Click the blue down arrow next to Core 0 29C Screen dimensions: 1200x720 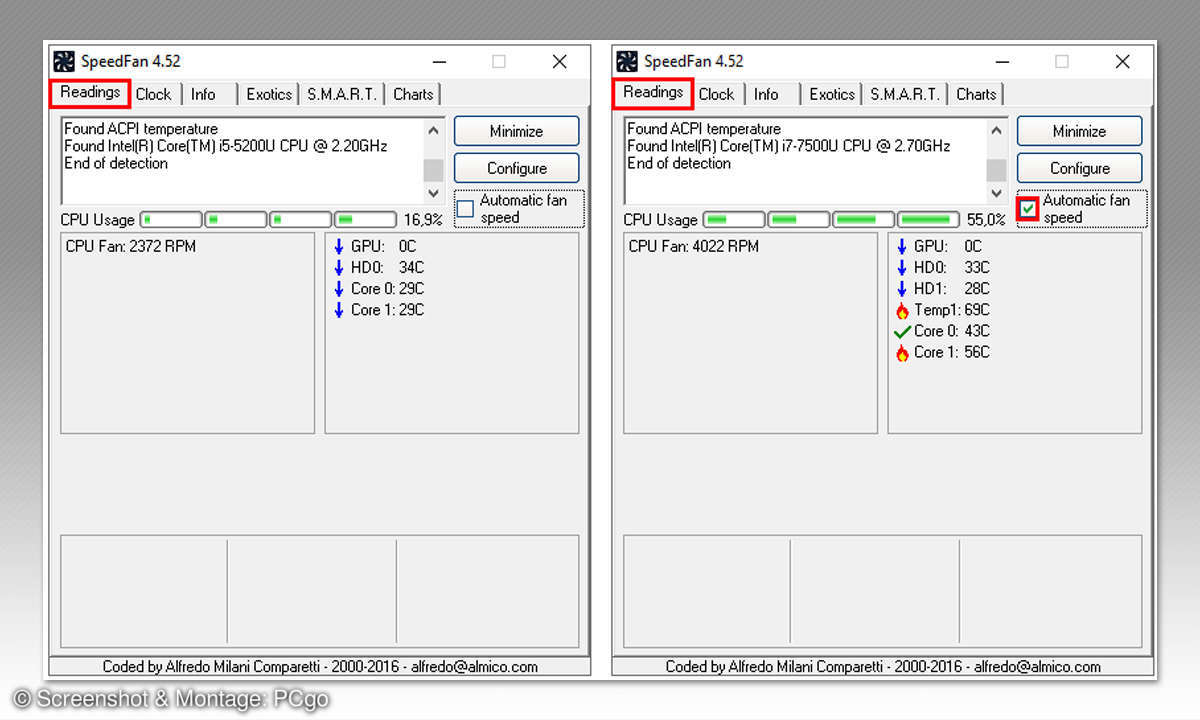[x=339, y=289]
